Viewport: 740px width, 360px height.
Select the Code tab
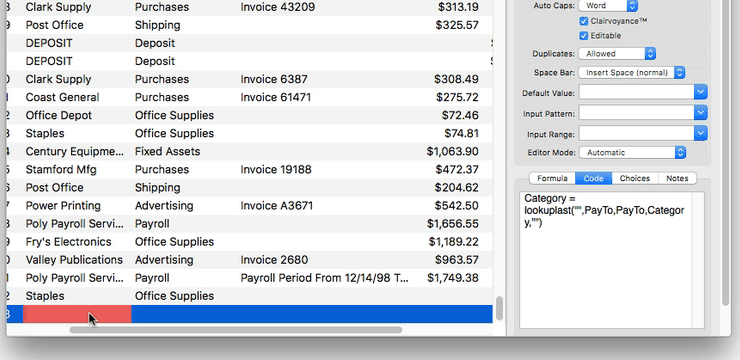[594, 178]
